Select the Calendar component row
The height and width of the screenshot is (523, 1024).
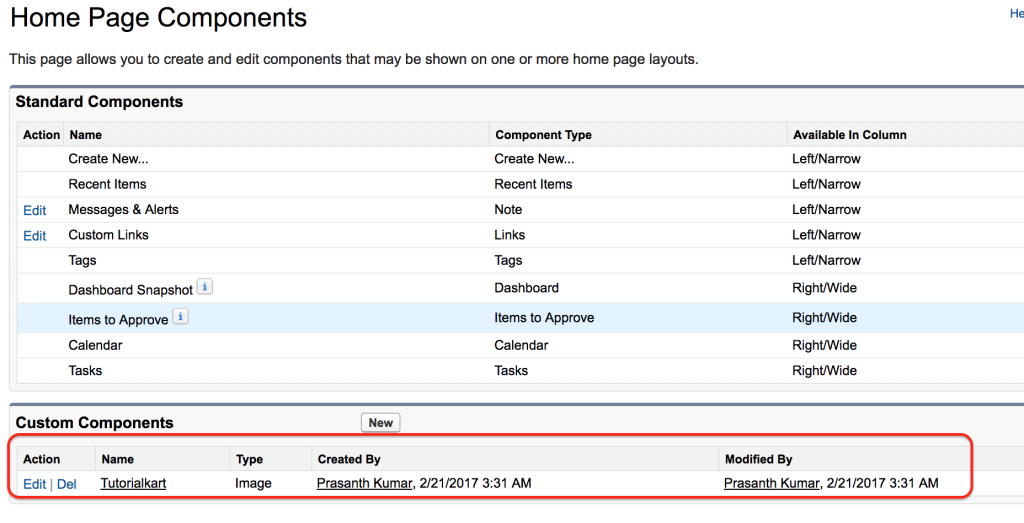pyautogui.click(x=520, y=345)
